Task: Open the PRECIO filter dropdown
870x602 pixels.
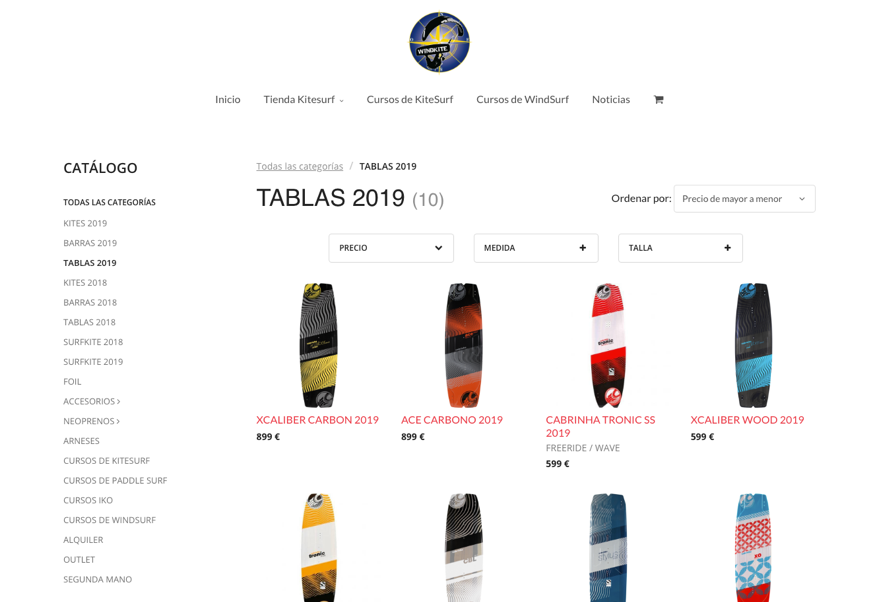Action: coord(391,248)
